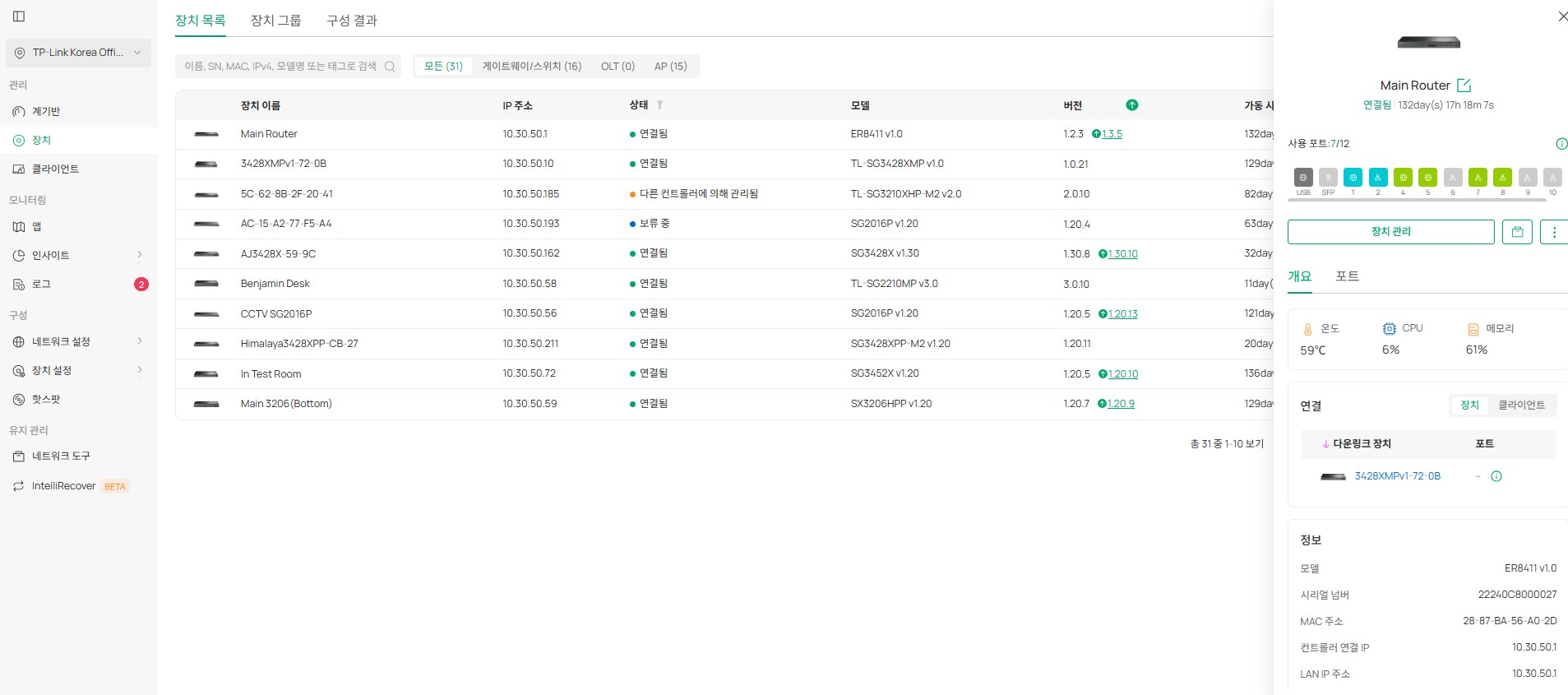Click the status column filter icon
Viewport: 1568px width, 695px height.
pyautogui.click(x=659, y=105)
